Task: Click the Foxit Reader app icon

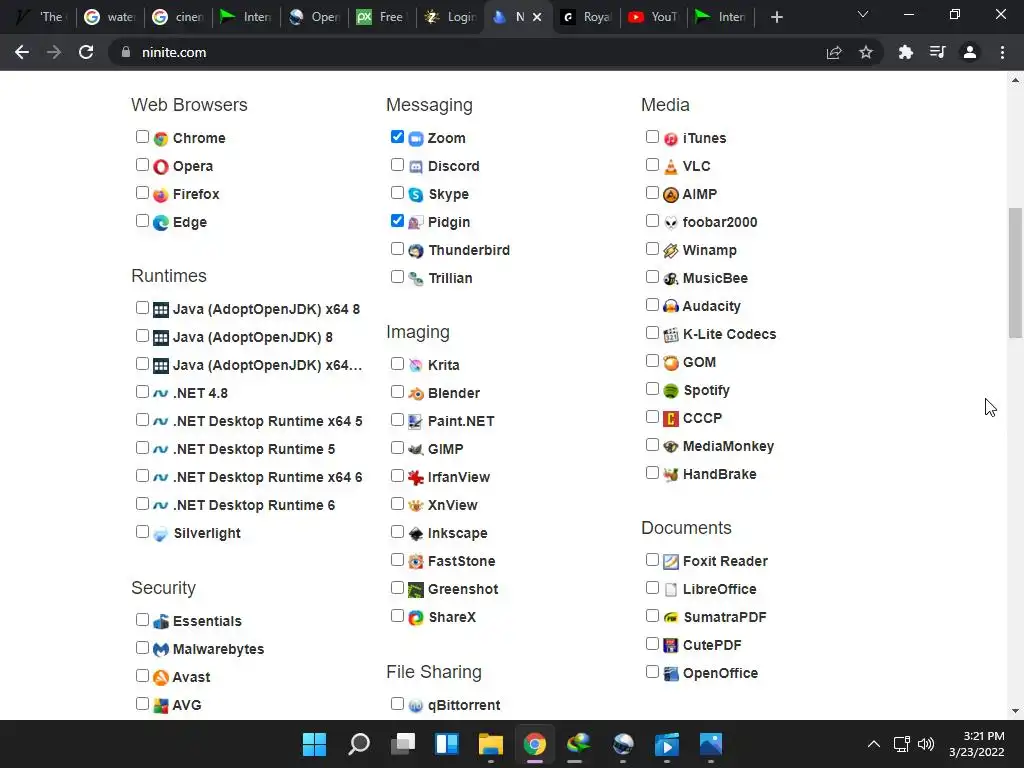Action: (x=671, y=562)
